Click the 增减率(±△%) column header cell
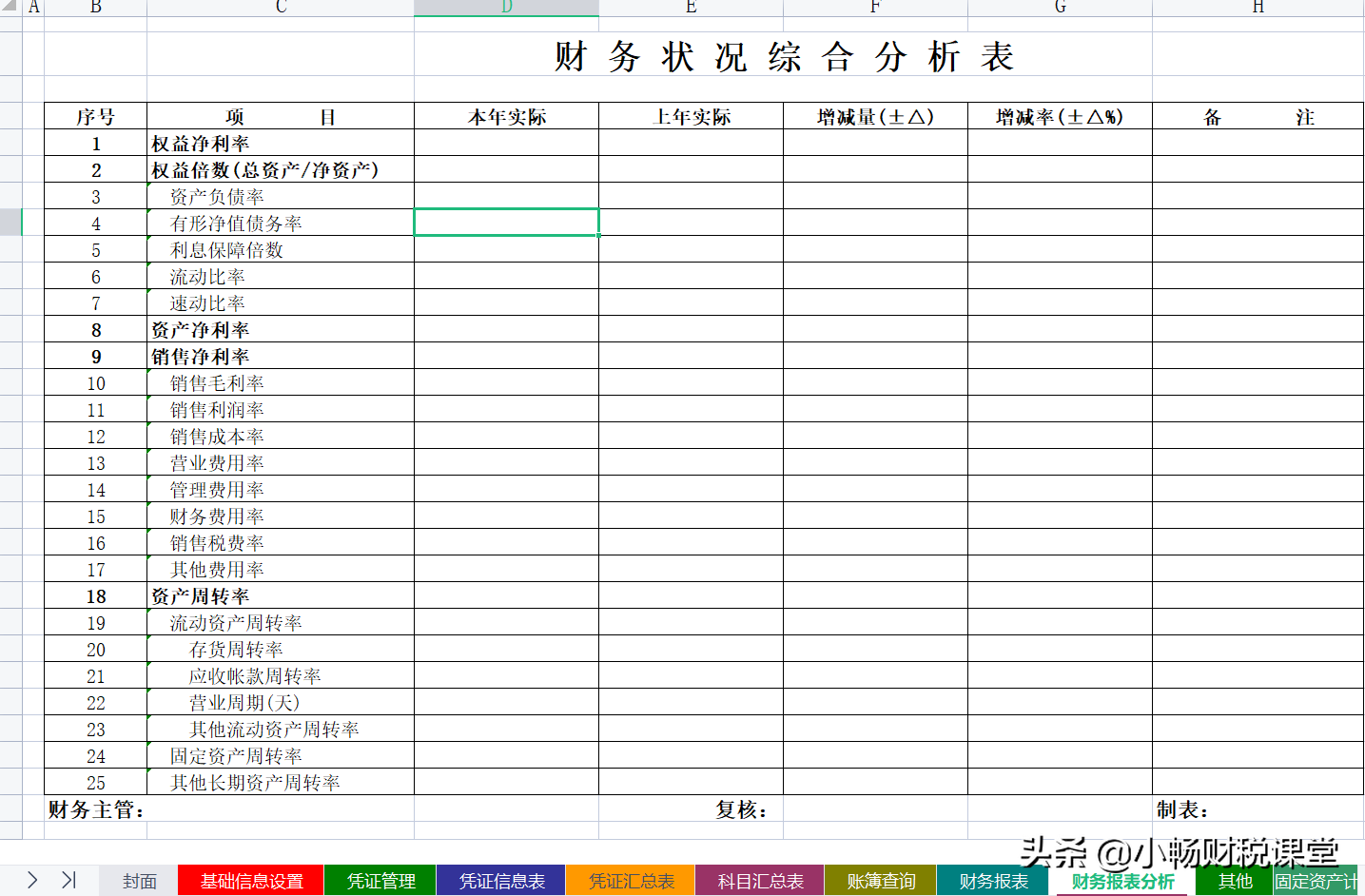 [1059, 116]
